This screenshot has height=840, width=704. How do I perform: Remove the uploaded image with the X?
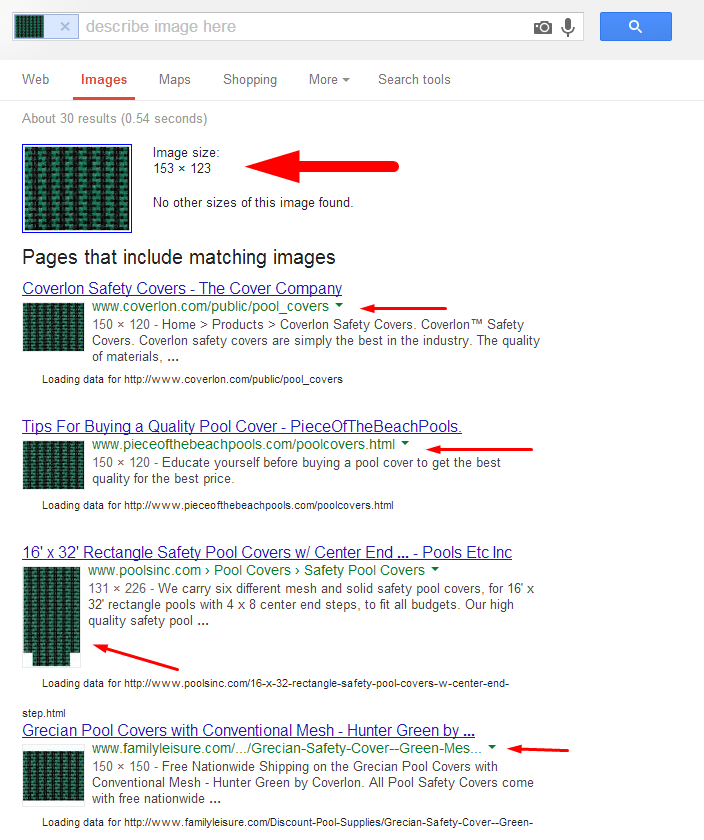click(x=65, y=26)
